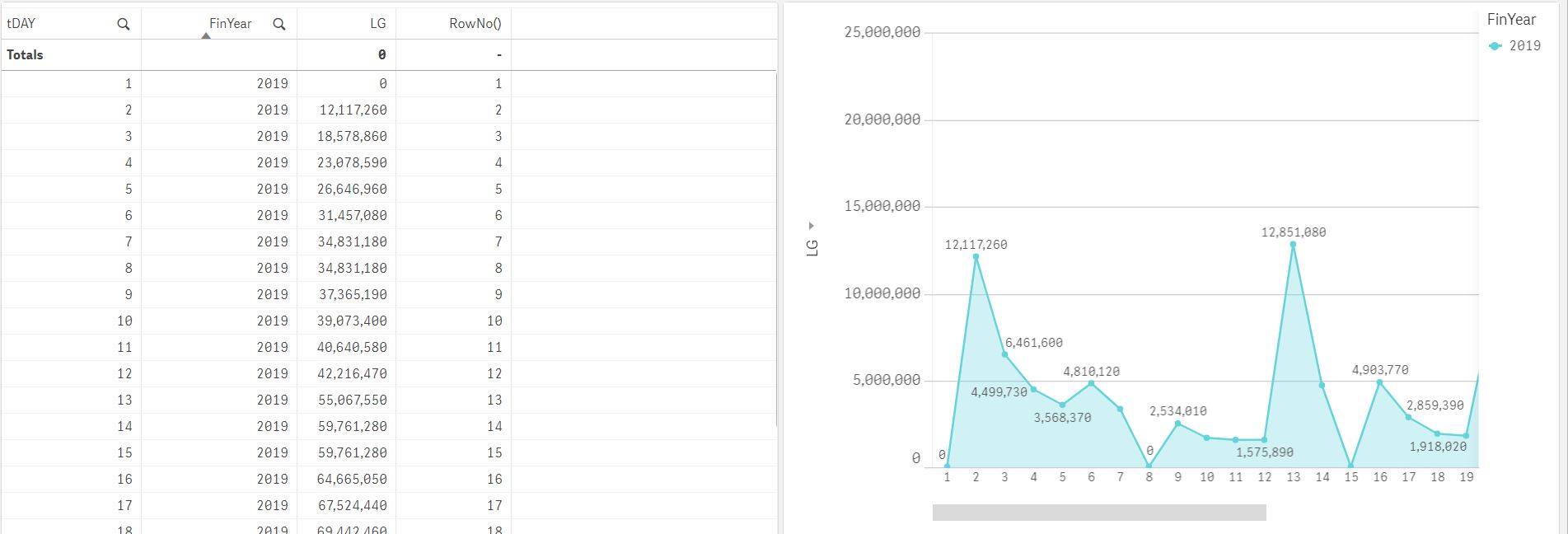Click the chart data point labeled 2,534,010
Viewport: 1568px width, 534px height.
tap(1177, 423)
